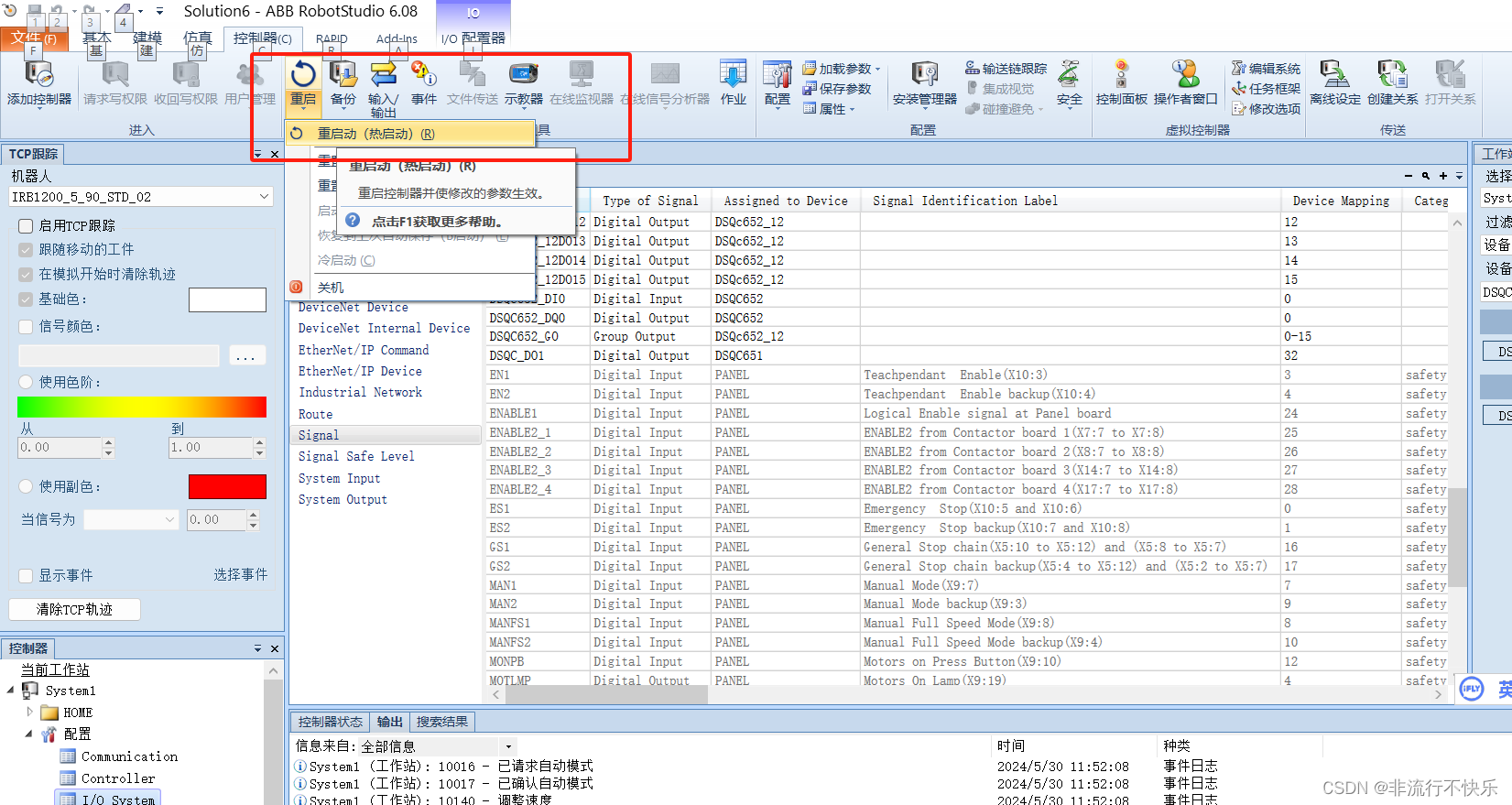Screen dimensions: 1512x805
Task: Open the 当信号为 condition dropdown
Action: click(x=131, y=520)
